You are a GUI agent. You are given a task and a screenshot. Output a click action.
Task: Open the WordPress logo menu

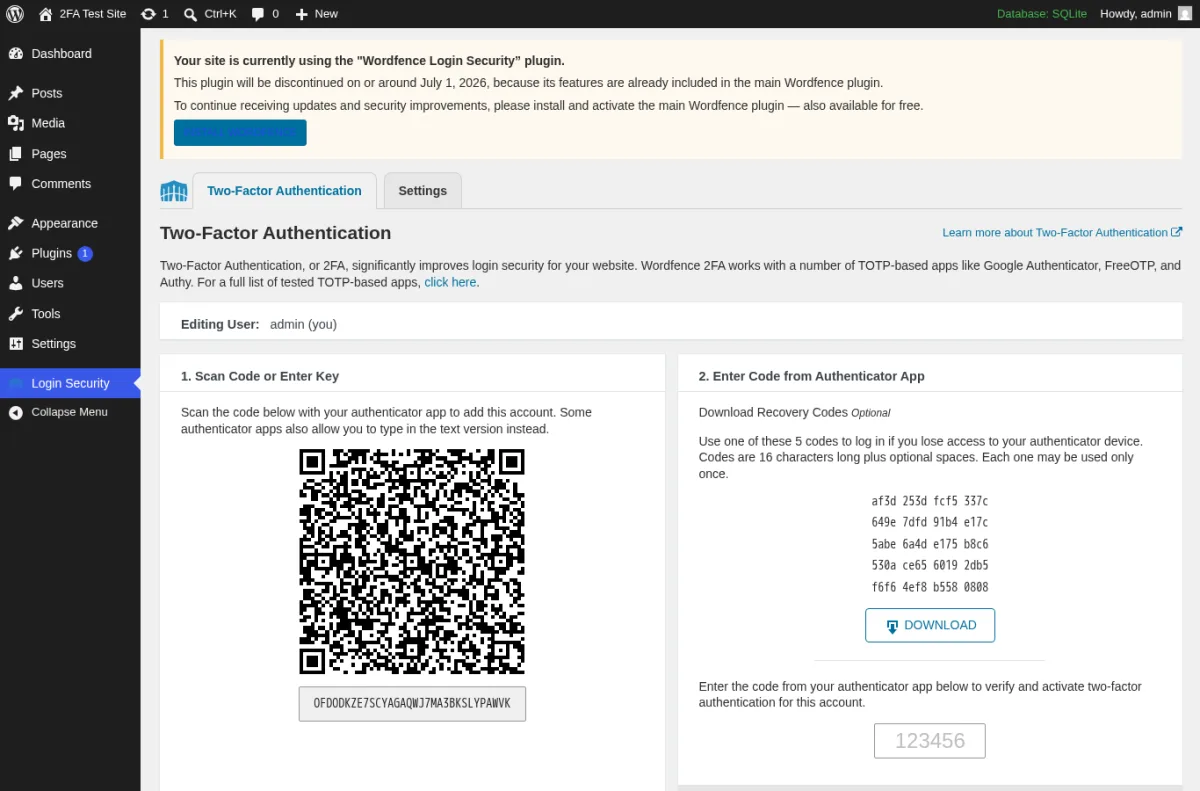pos(15,14)
